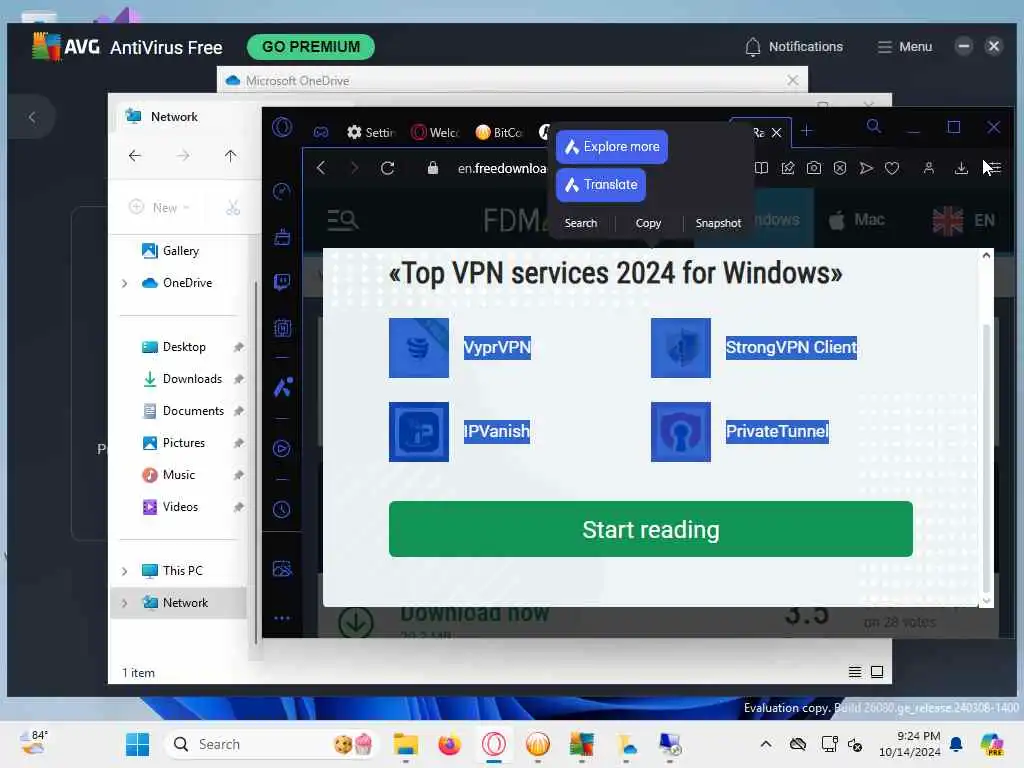
Task: Open Firefox from the taskbar
Action: [449, 744]
